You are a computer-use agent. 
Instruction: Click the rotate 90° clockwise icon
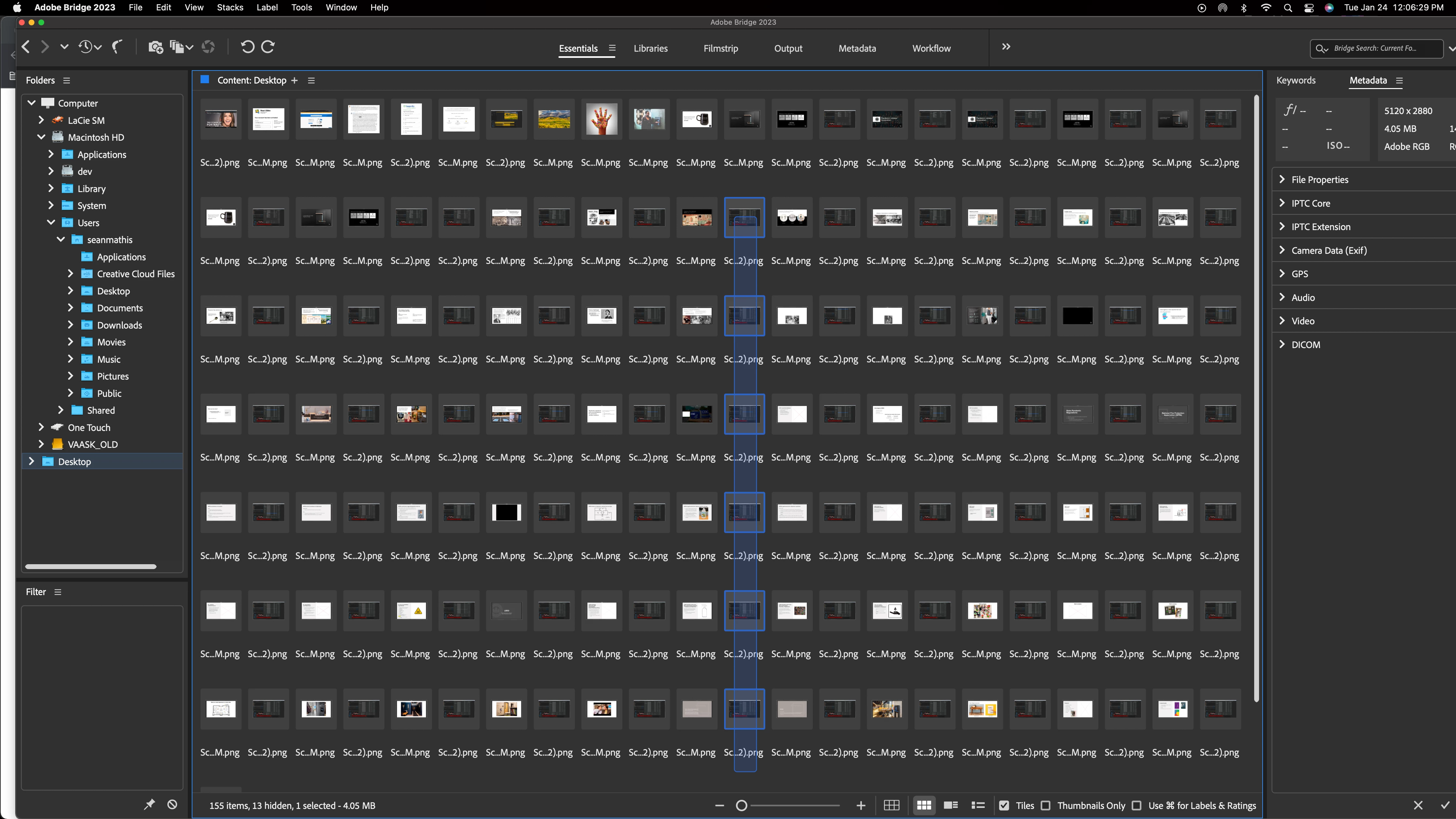tap(268, 47)
